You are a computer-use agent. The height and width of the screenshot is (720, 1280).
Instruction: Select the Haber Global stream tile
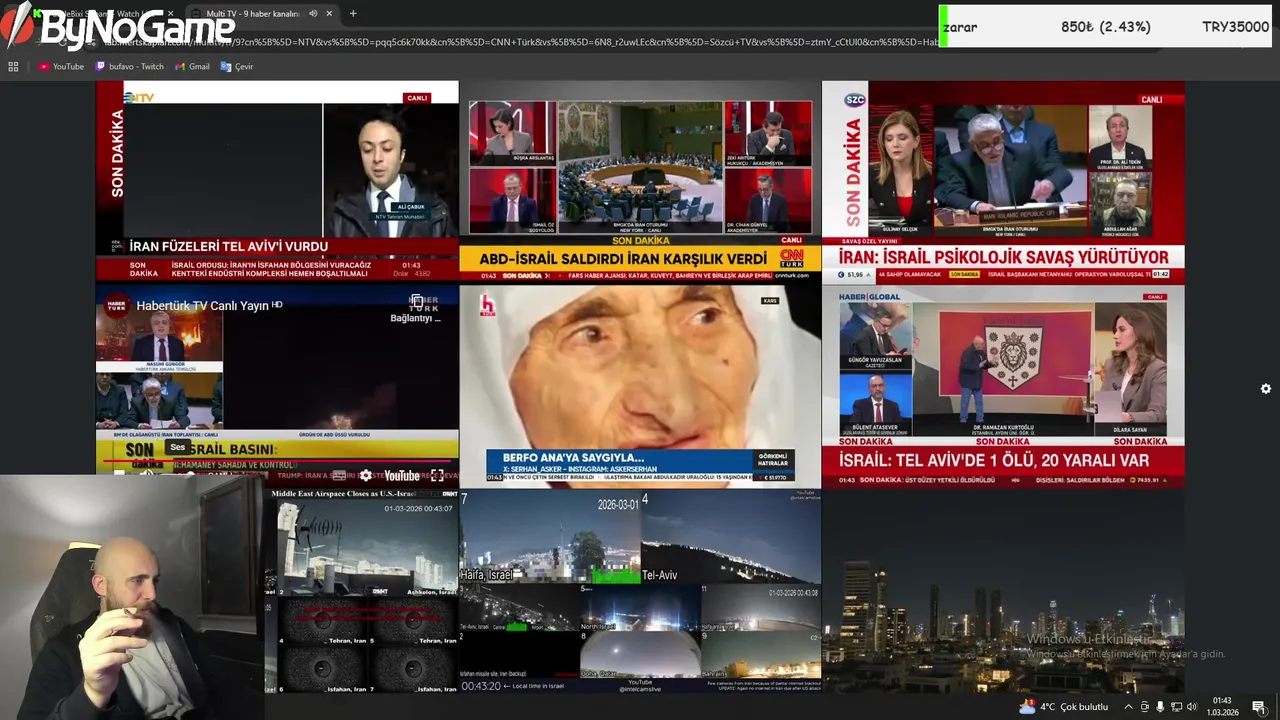1003,387
